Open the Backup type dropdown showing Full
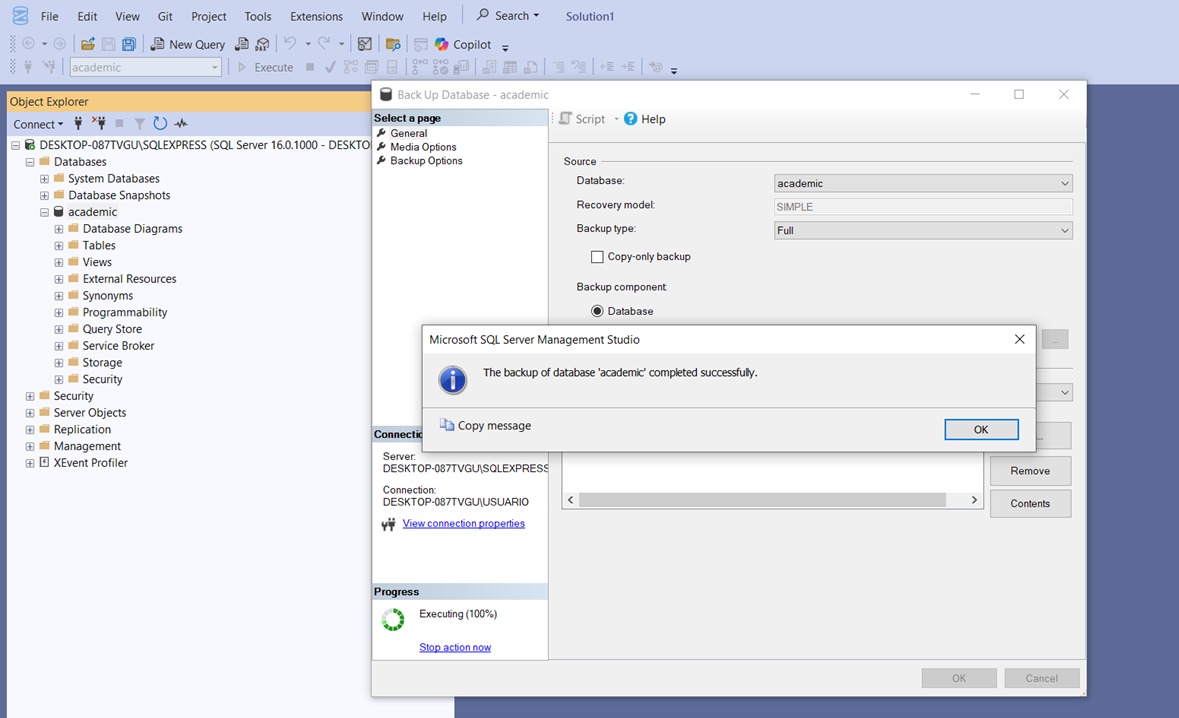Screen dimensions: 1179x718 [923, 230]
